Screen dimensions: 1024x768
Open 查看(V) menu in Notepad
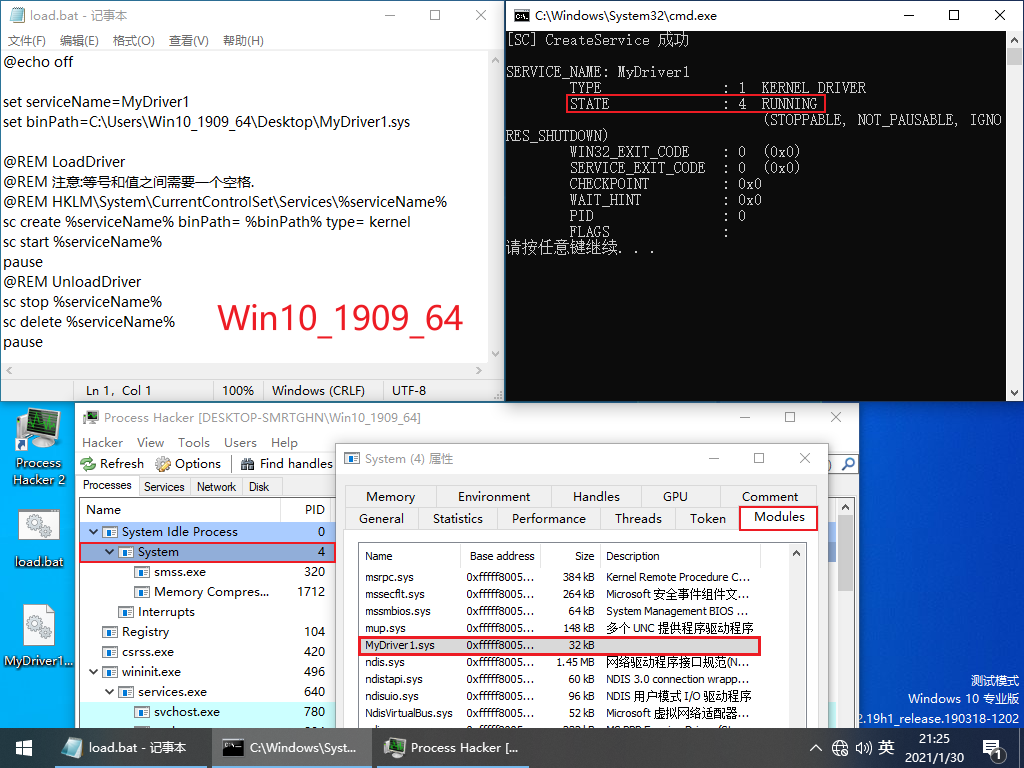coord(189,40)
